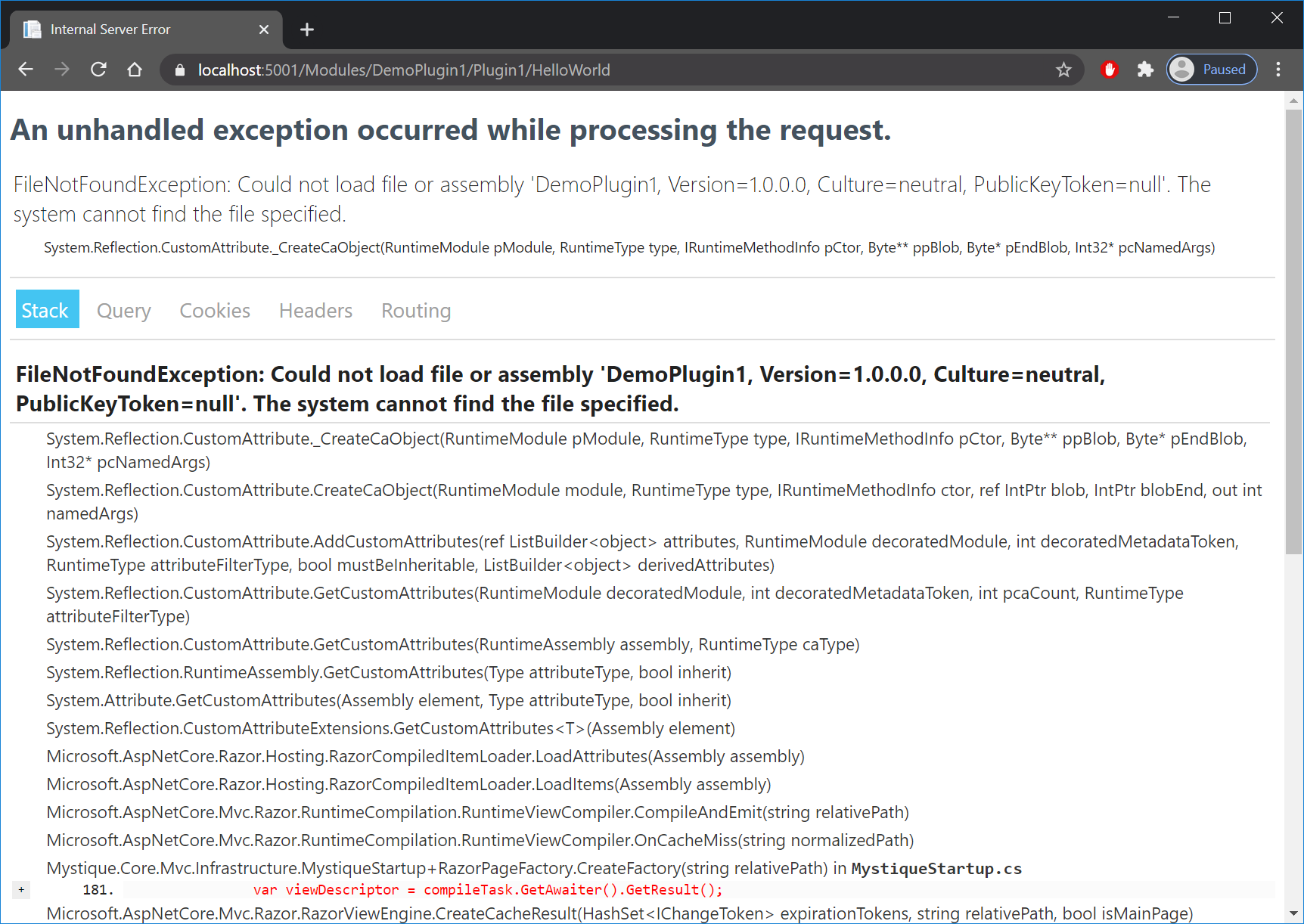1304x924 pixels.
Task: Open the Extensions puzzle piece menu
Action: pyautogui.click(x=1145, y=70)
